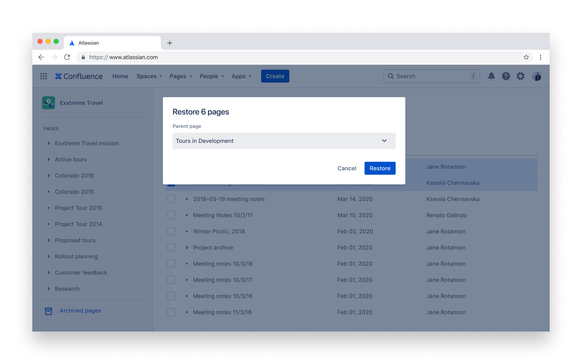Confirm with the Restore button
The height and width of the screenshot is (364, 582).
pyautogui.click(x=380, y=168)
